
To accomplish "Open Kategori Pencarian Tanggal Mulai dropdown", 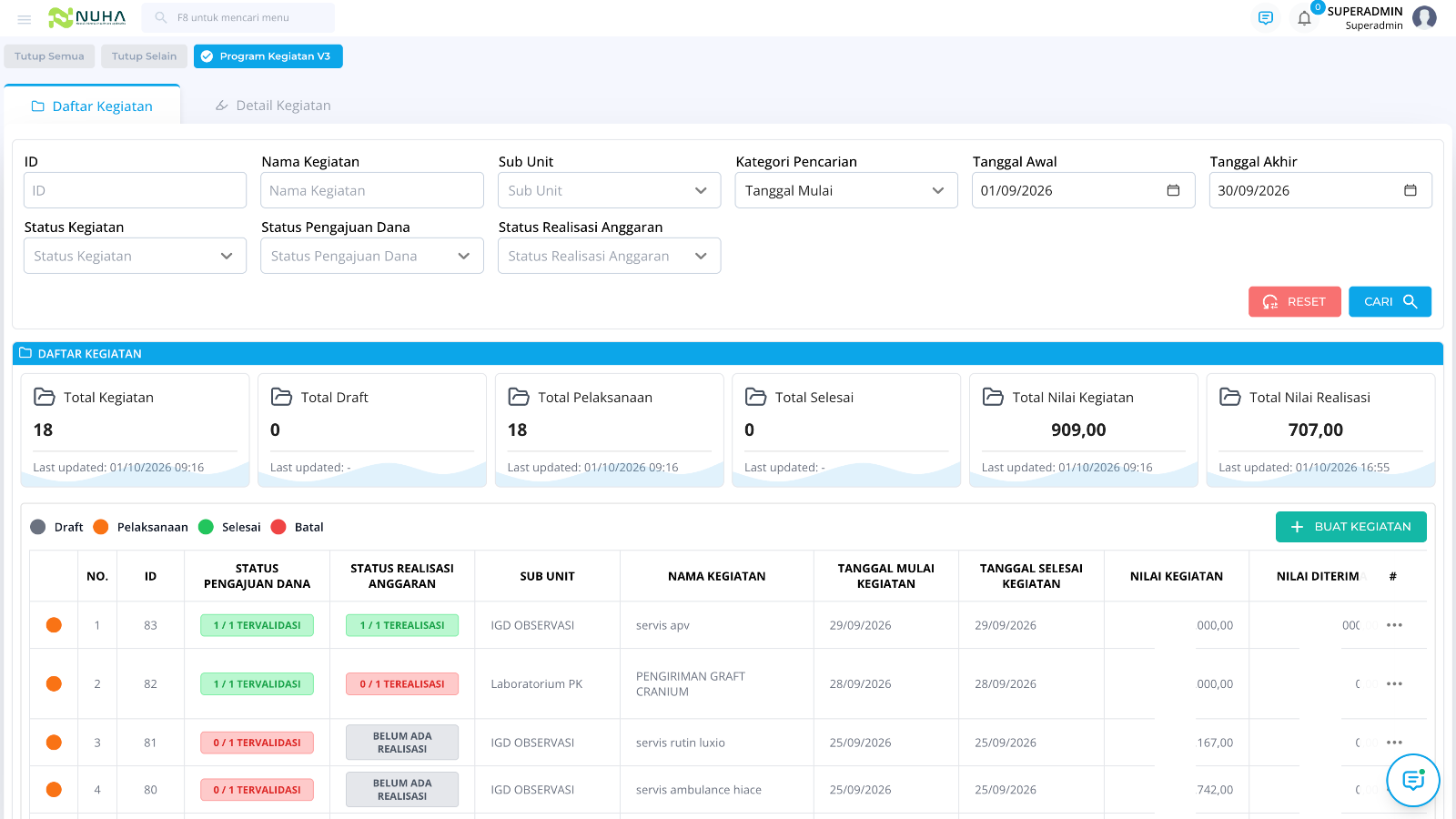I will (846, 190).
